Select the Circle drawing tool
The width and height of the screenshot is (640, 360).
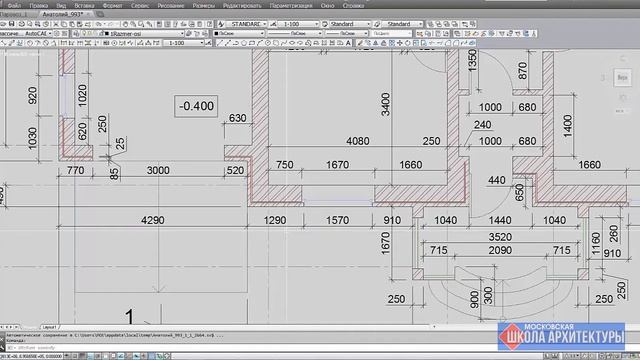[x=268, y=43]
